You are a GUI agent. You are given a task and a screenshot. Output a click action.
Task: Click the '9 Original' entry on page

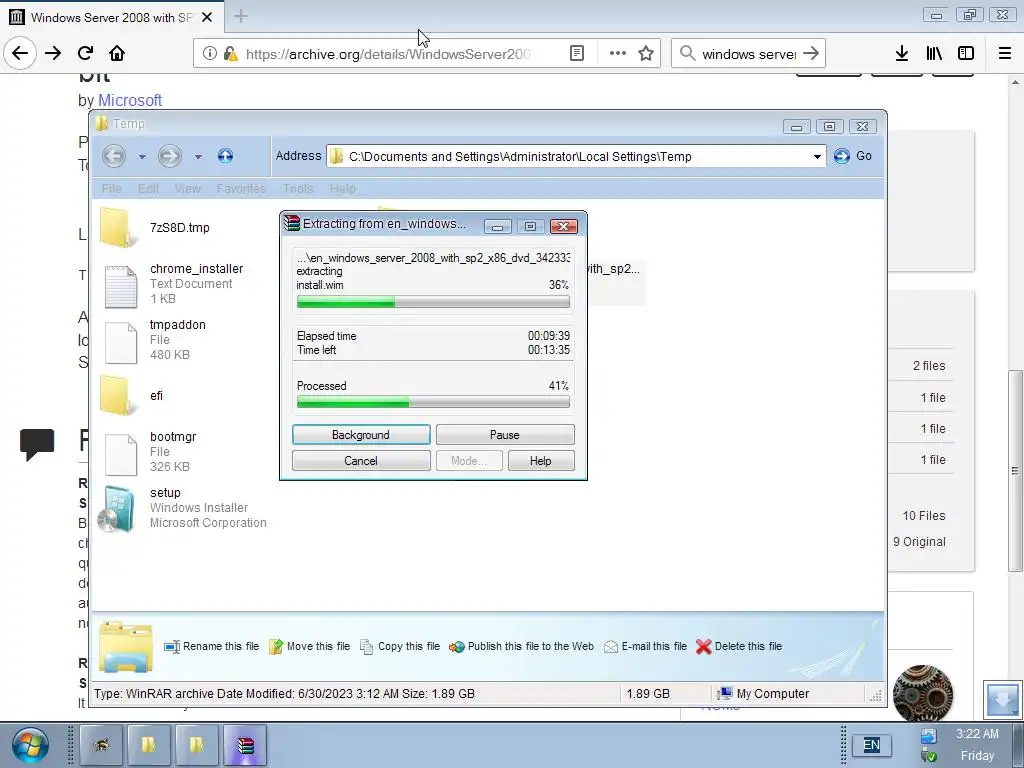coord(919,542)
